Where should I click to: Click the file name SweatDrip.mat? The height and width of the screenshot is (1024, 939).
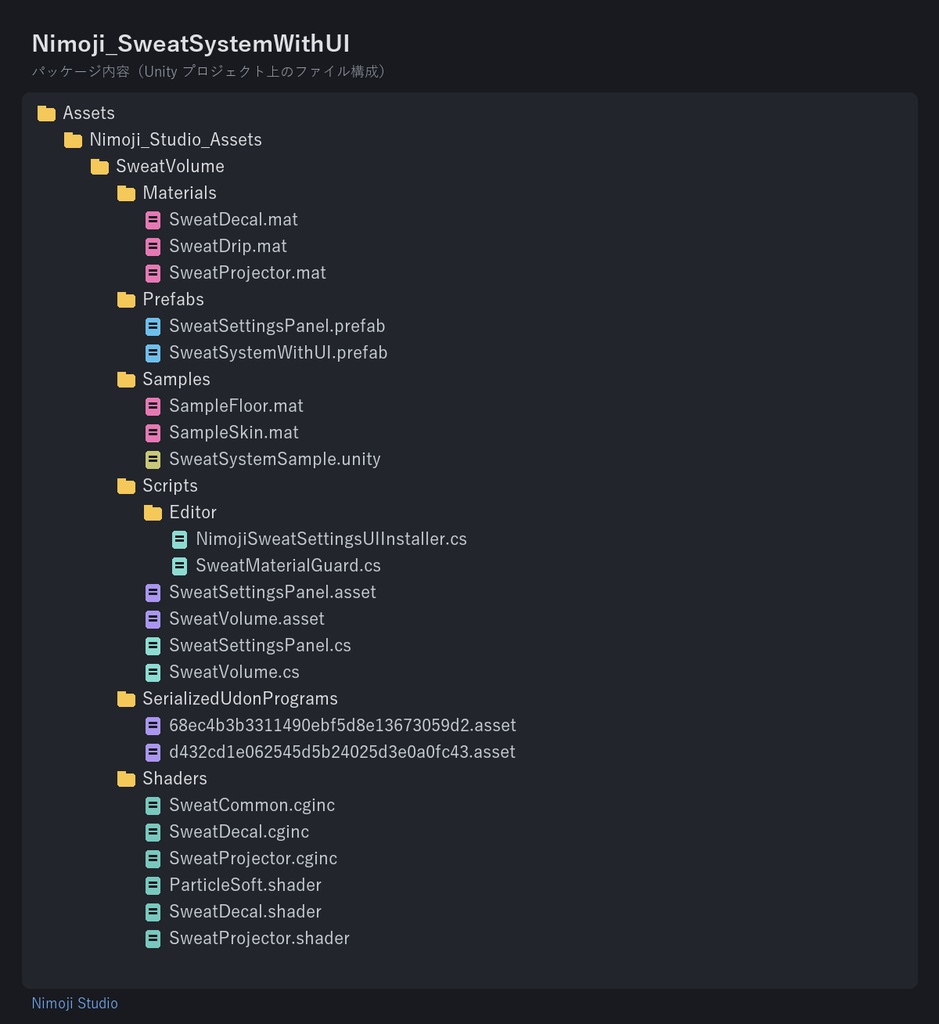click(228, 246)
